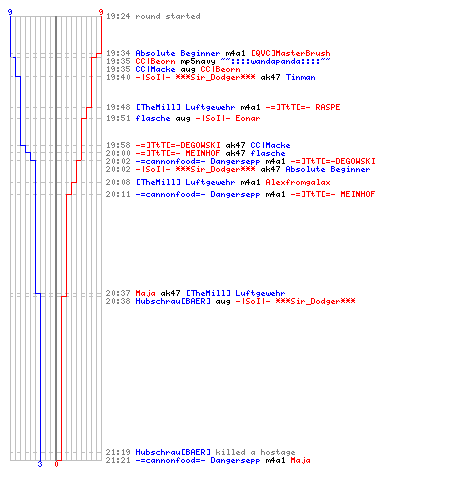This screenshot has width=450, height=500.
Task: Click the blue final score 3
Action: click(40, 464)
